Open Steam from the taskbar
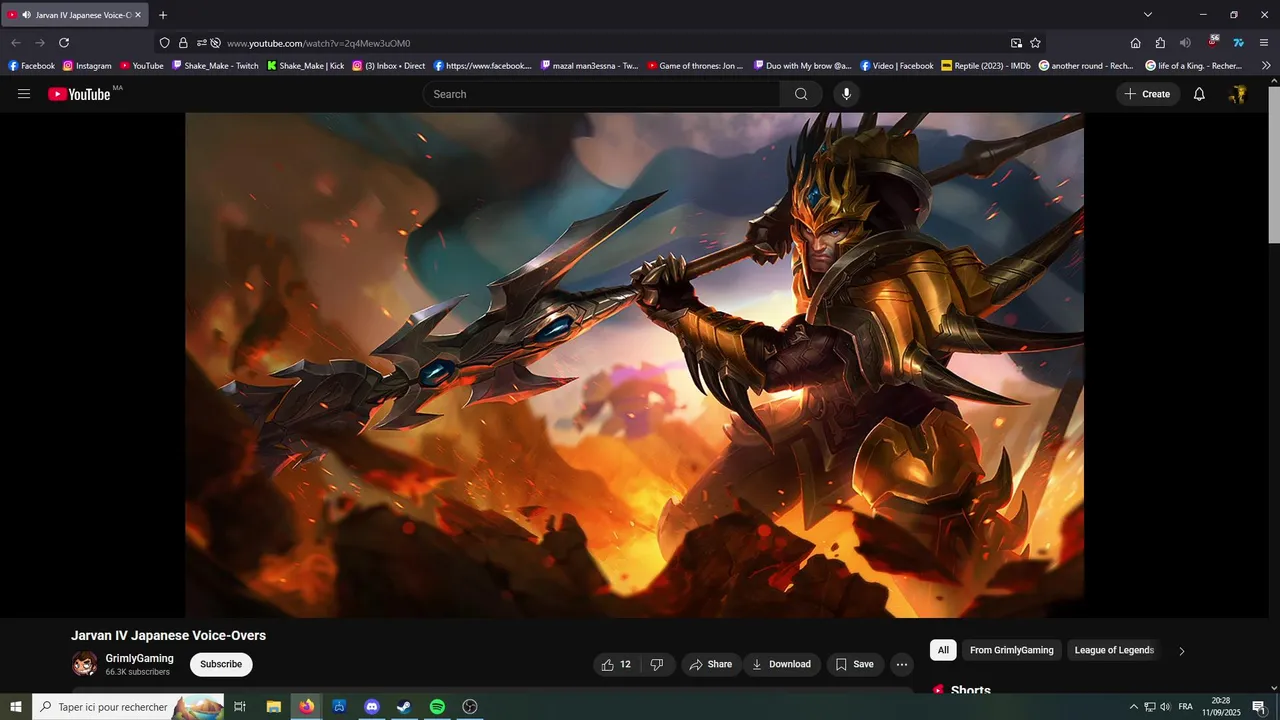The height and width of the screenshot is (720, 1280). [404, 707]
